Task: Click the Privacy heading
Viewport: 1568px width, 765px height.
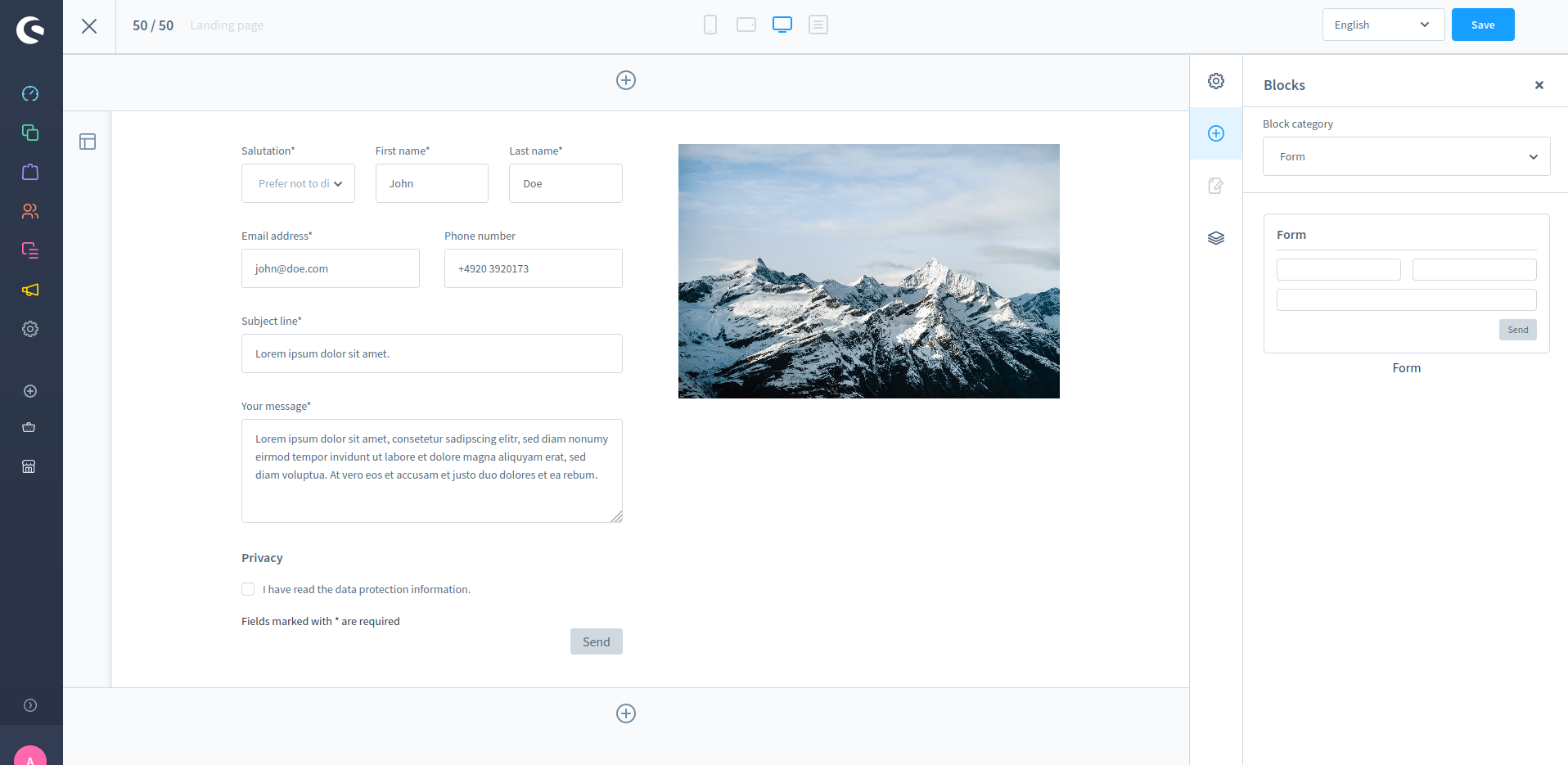Action: pyautogui.click(x=262, y=558)
